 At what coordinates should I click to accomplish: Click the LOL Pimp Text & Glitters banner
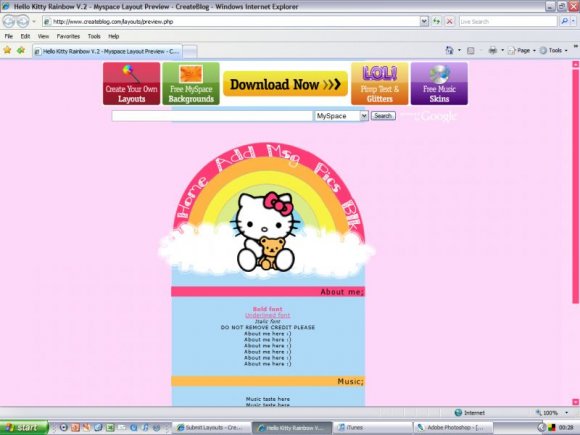[x=380, y=84]
